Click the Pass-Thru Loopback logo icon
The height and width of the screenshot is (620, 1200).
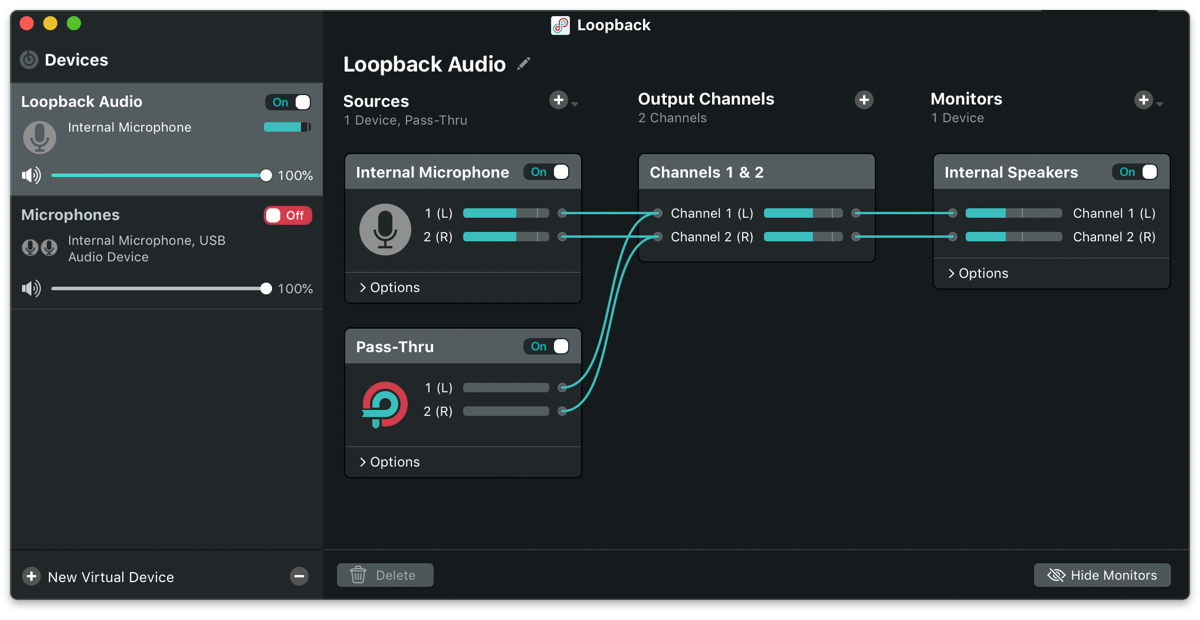385,404
